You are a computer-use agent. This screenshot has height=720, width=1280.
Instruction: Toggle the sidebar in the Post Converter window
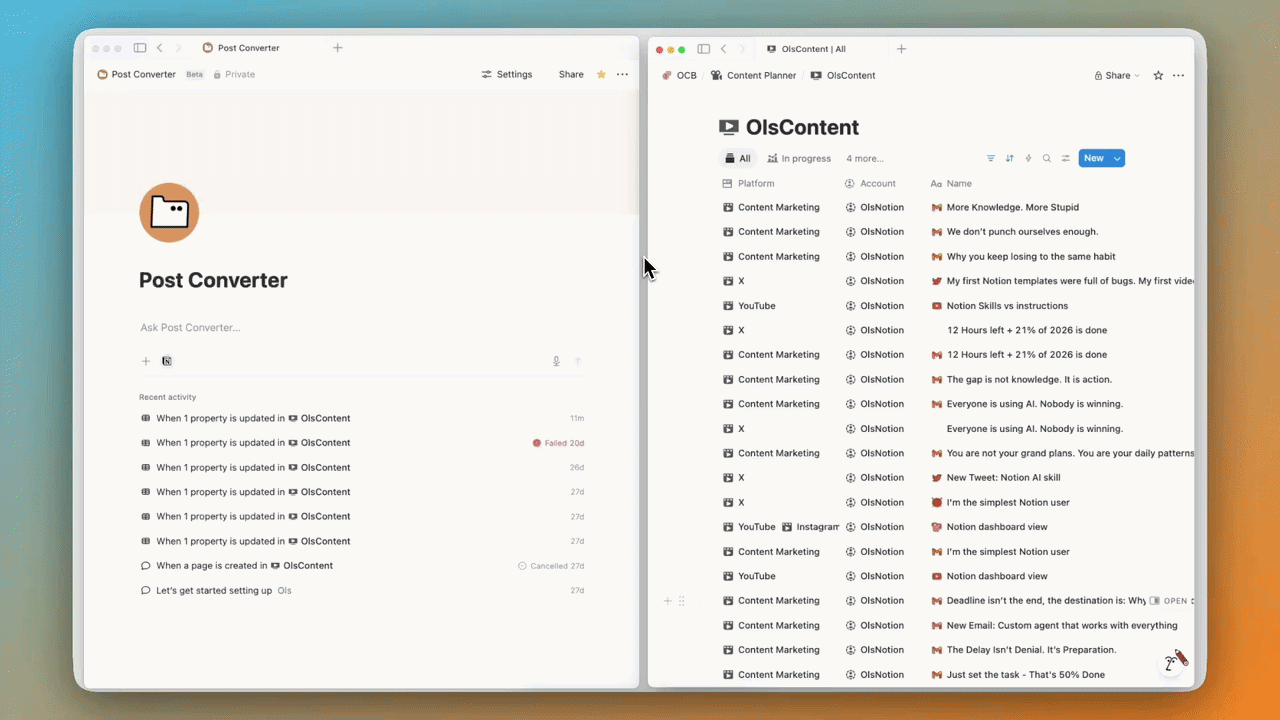pyautogui.click(x=140, y=48)
